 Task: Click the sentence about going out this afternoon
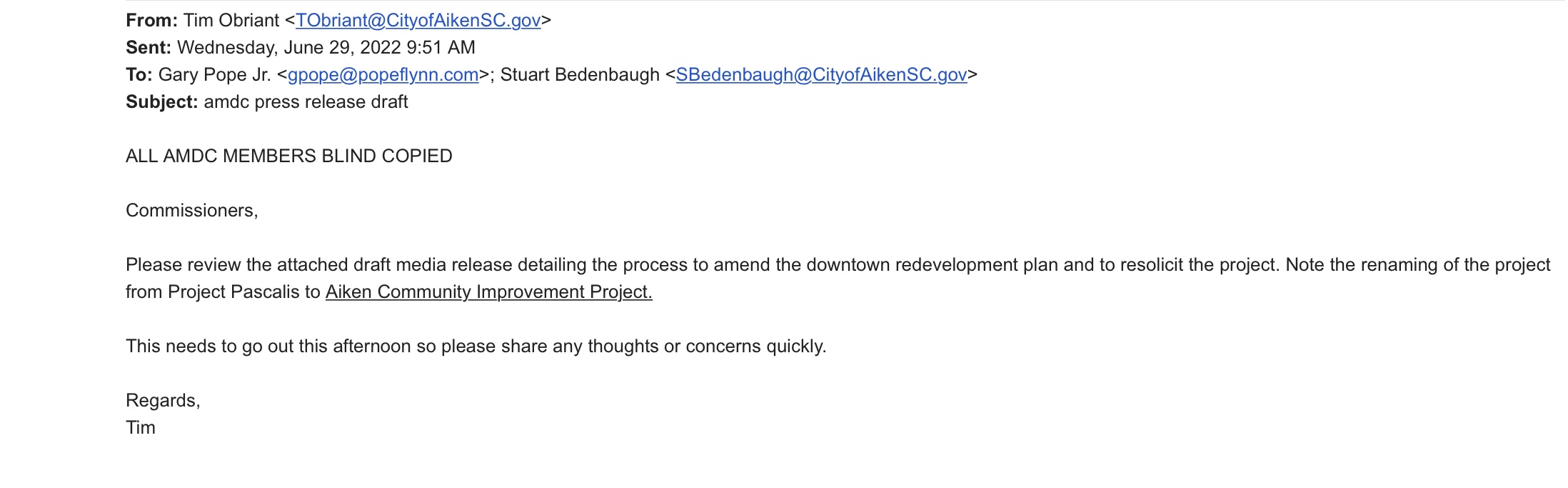coord(476,347)
